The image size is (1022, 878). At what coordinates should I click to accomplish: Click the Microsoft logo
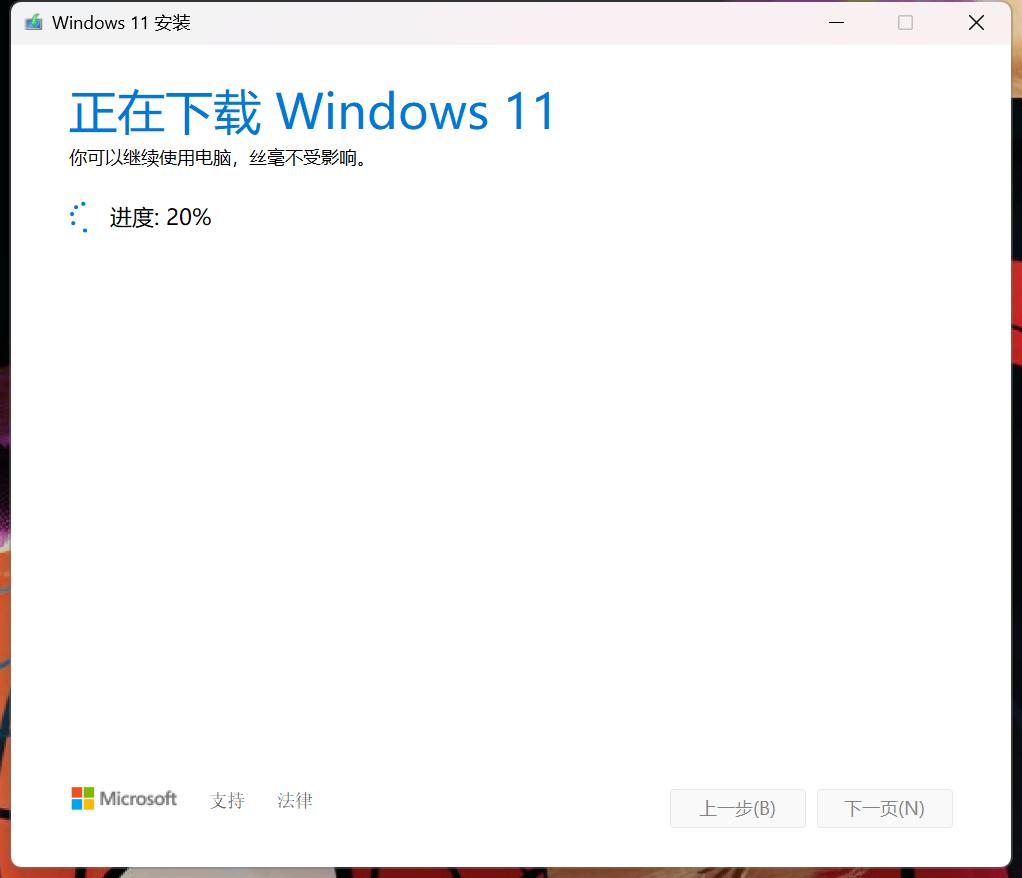click(x=124, y=798)
